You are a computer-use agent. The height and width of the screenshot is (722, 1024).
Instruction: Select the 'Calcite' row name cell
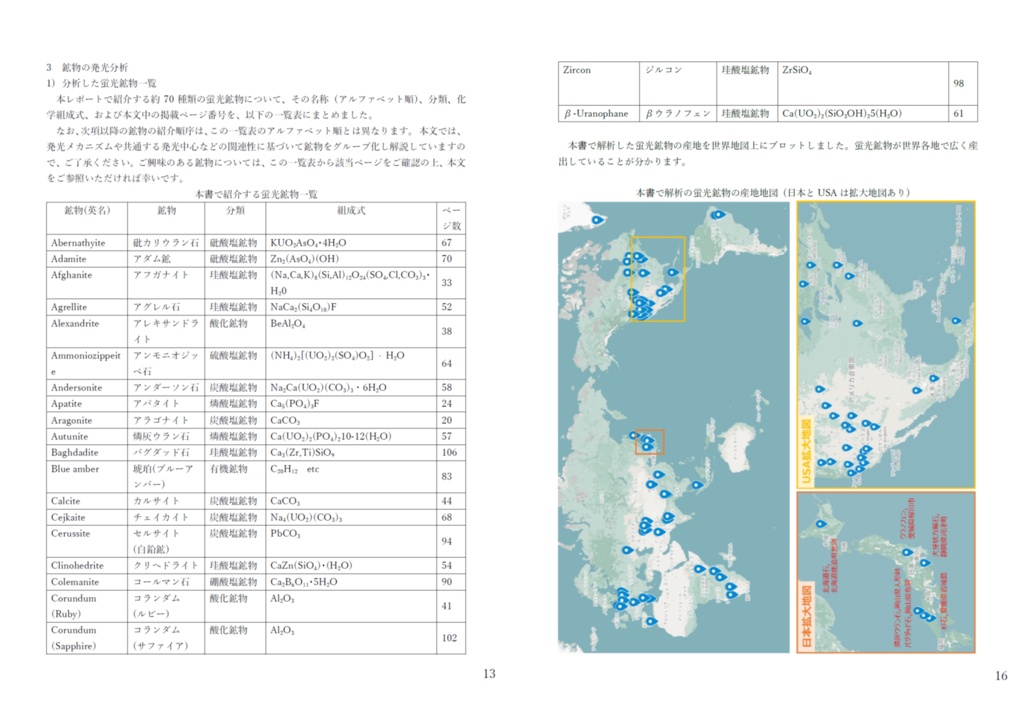coord(87,501)
